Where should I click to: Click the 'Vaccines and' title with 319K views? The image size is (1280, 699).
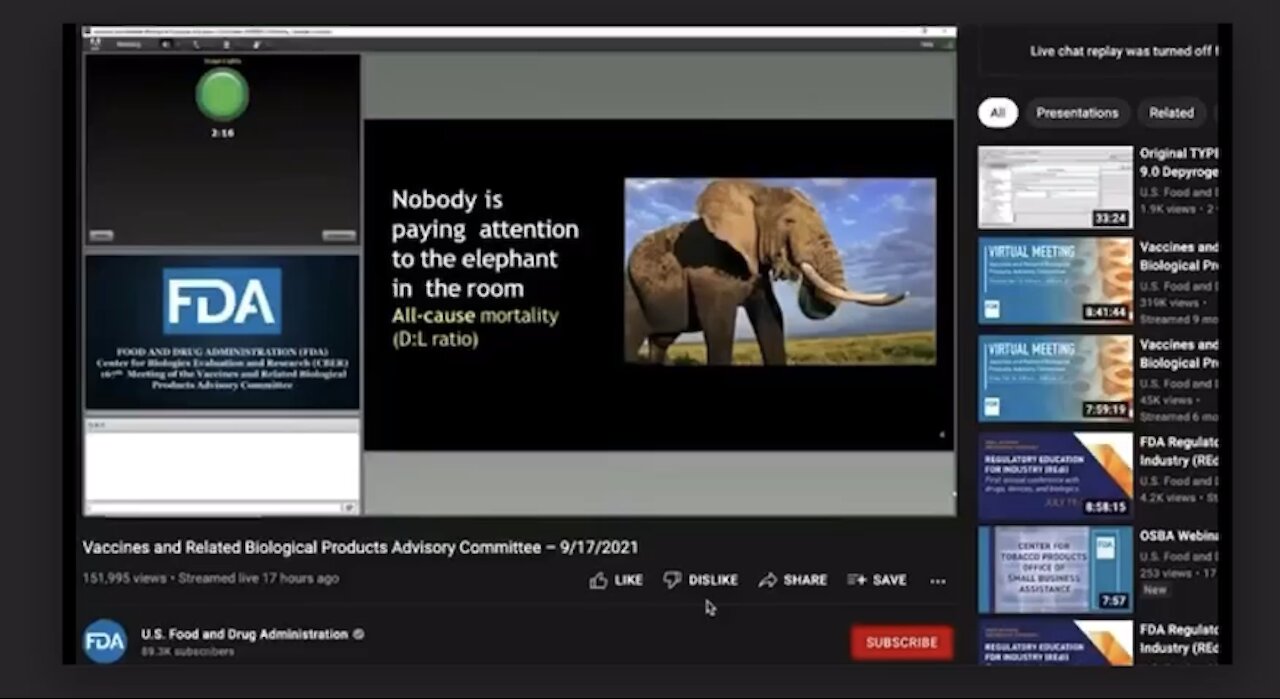pyautogui.click(x=1178, y=256)
